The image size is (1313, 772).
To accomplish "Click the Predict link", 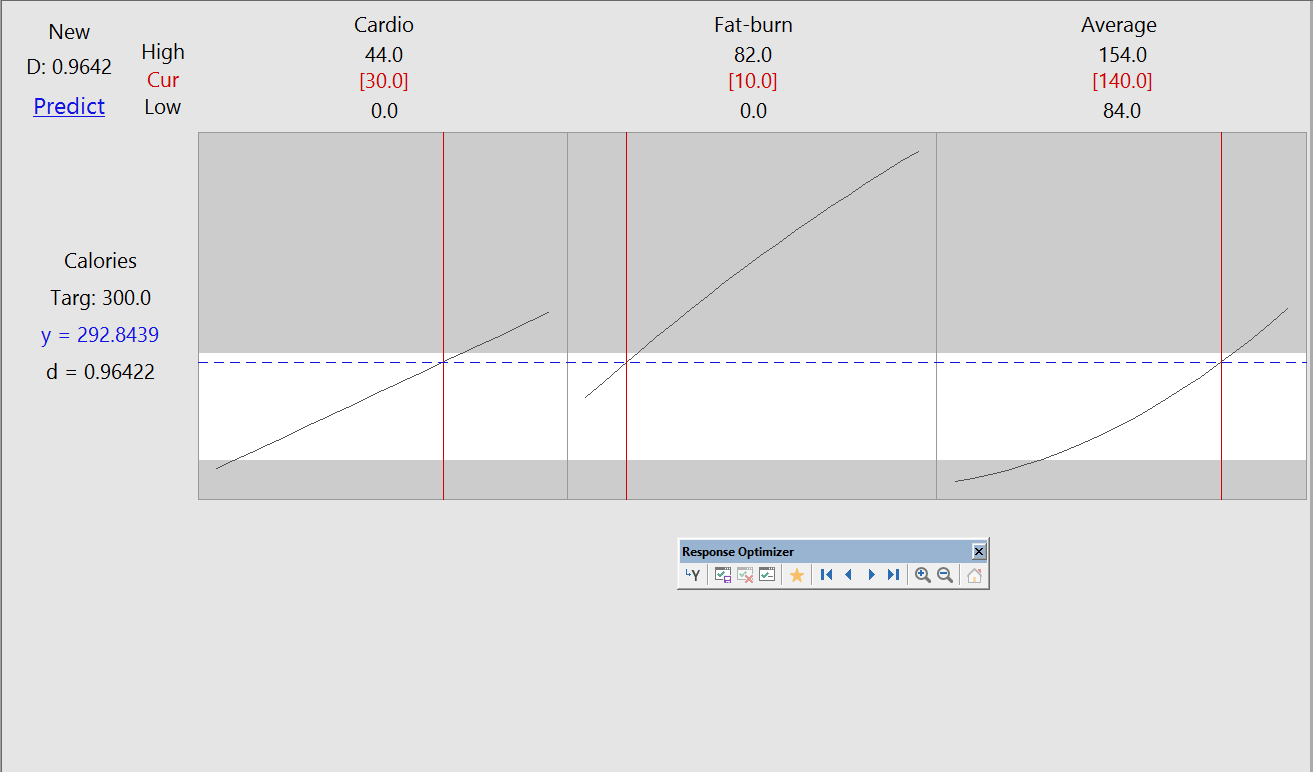I will point(69,106).
